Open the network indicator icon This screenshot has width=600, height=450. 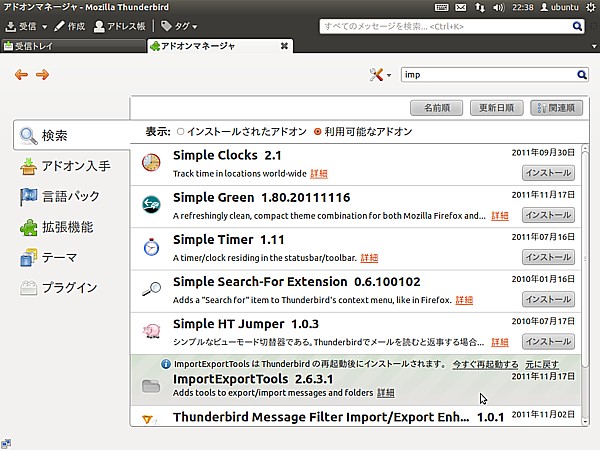pos(480,7)
